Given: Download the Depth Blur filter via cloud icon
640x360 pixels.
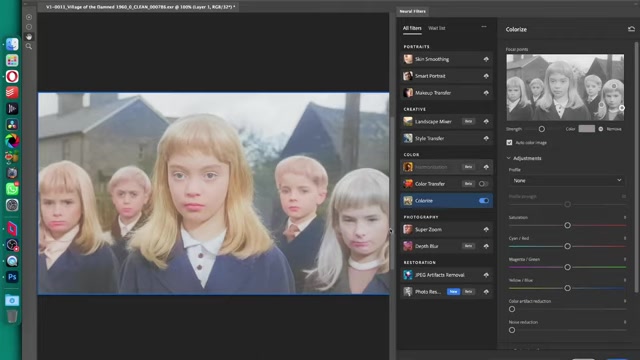Looking at the screenshot, I should click(x=486, y=246).
